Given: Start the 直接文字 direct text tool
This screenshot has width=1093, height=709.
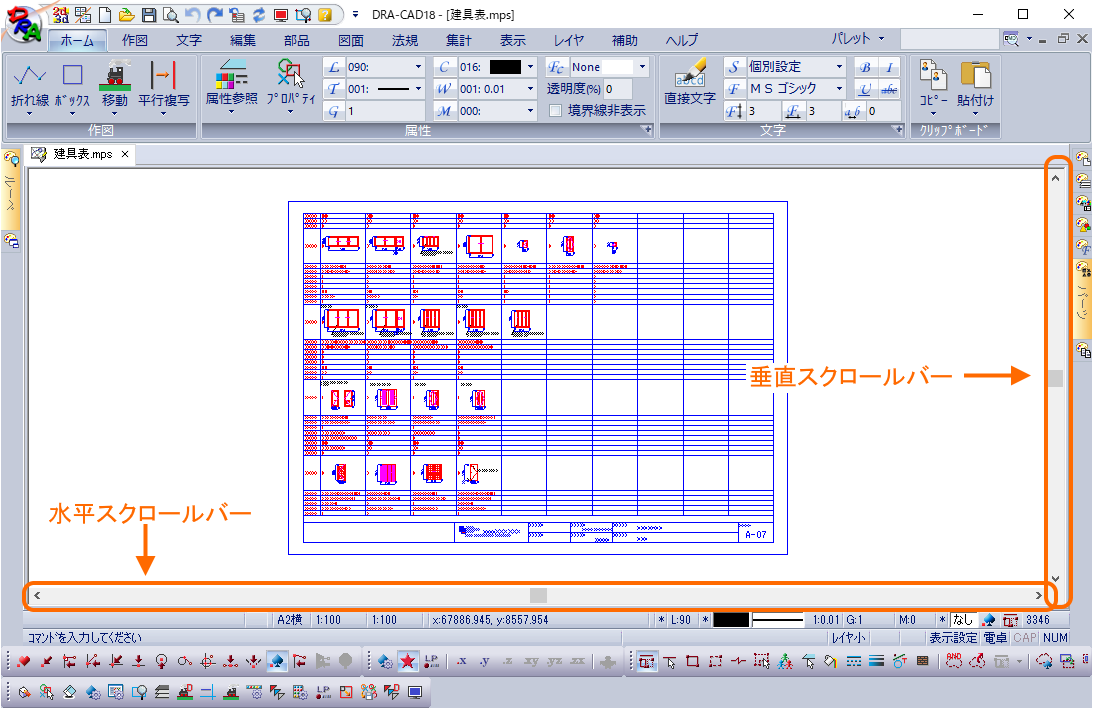Looking at the screenshot, I should [689, 82].
